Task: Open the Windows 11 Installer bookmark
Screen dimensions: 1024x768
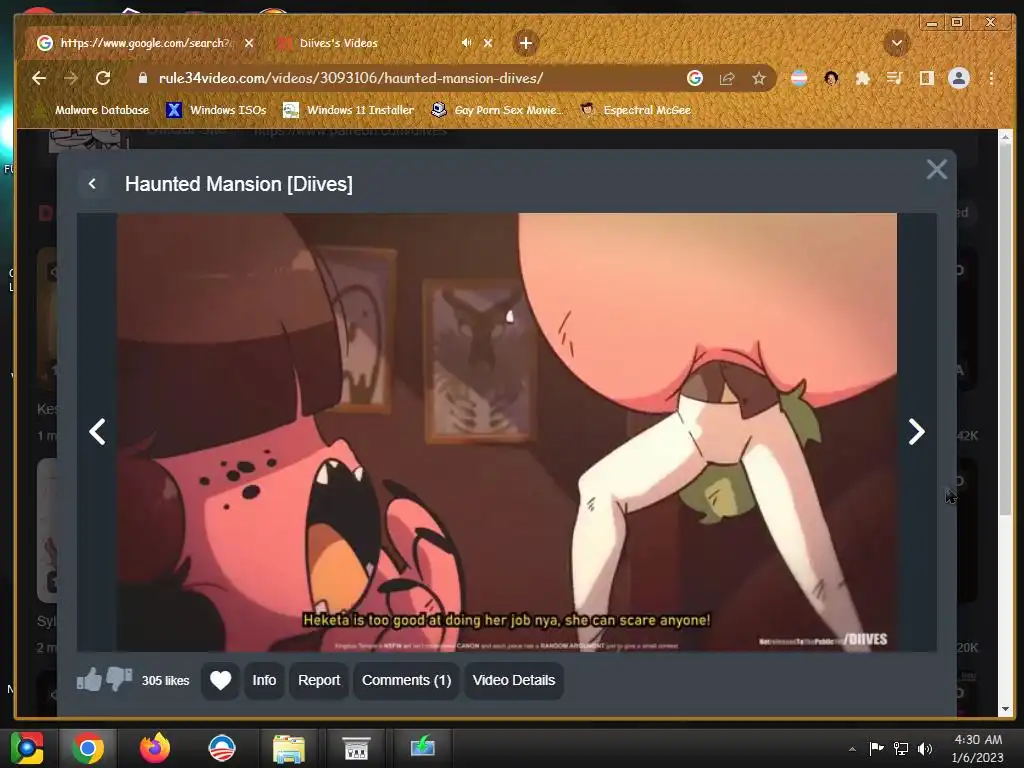Action: coord(349,110)
